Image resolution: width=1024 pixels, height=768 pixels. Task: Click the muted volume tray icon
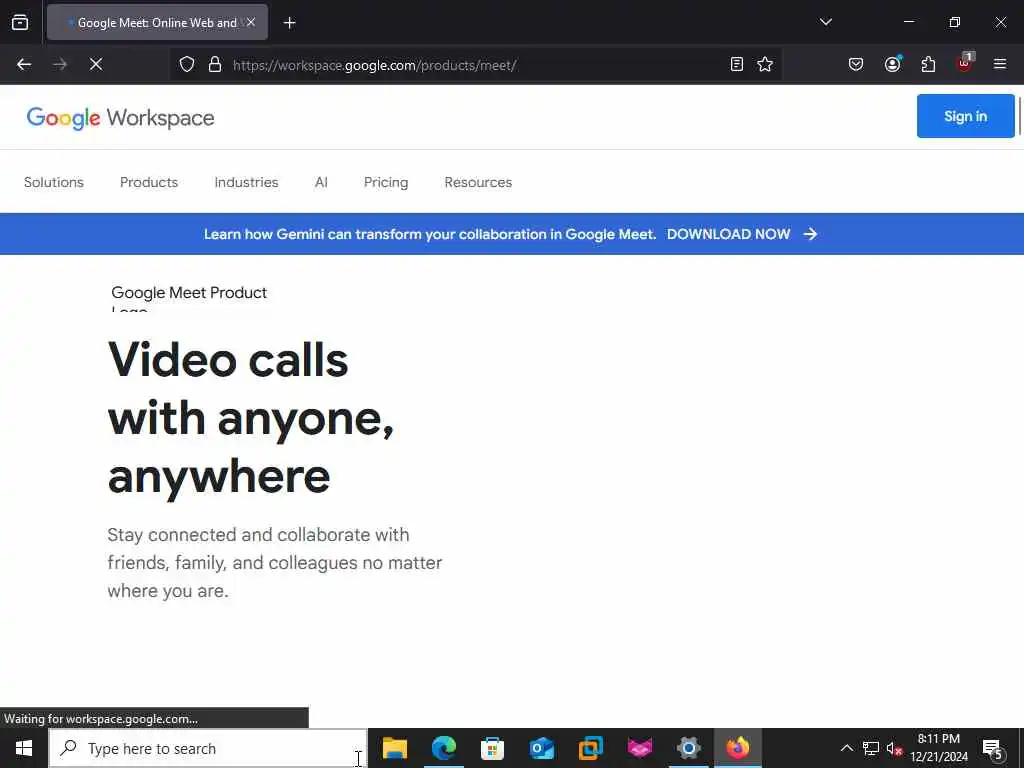tap(894, 748)
